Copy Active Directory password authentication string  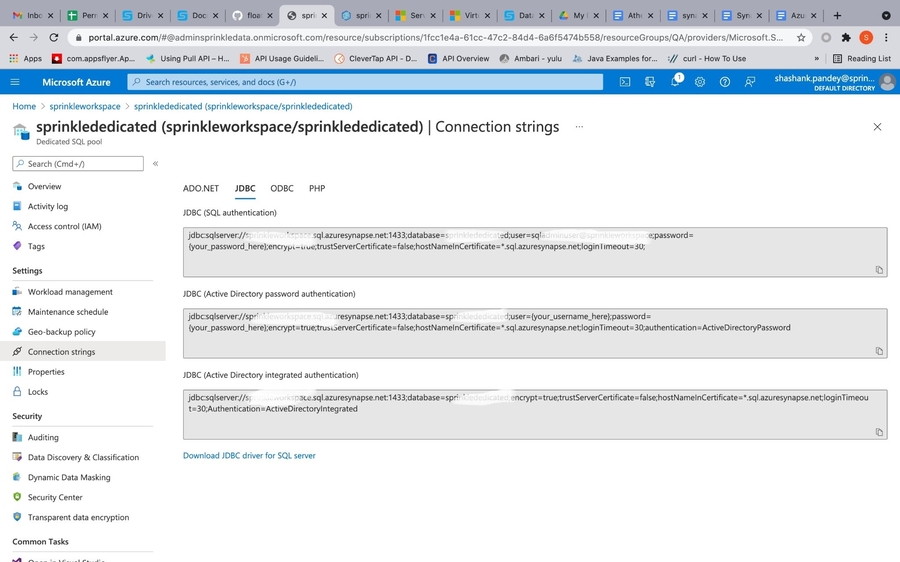[879, 351]
